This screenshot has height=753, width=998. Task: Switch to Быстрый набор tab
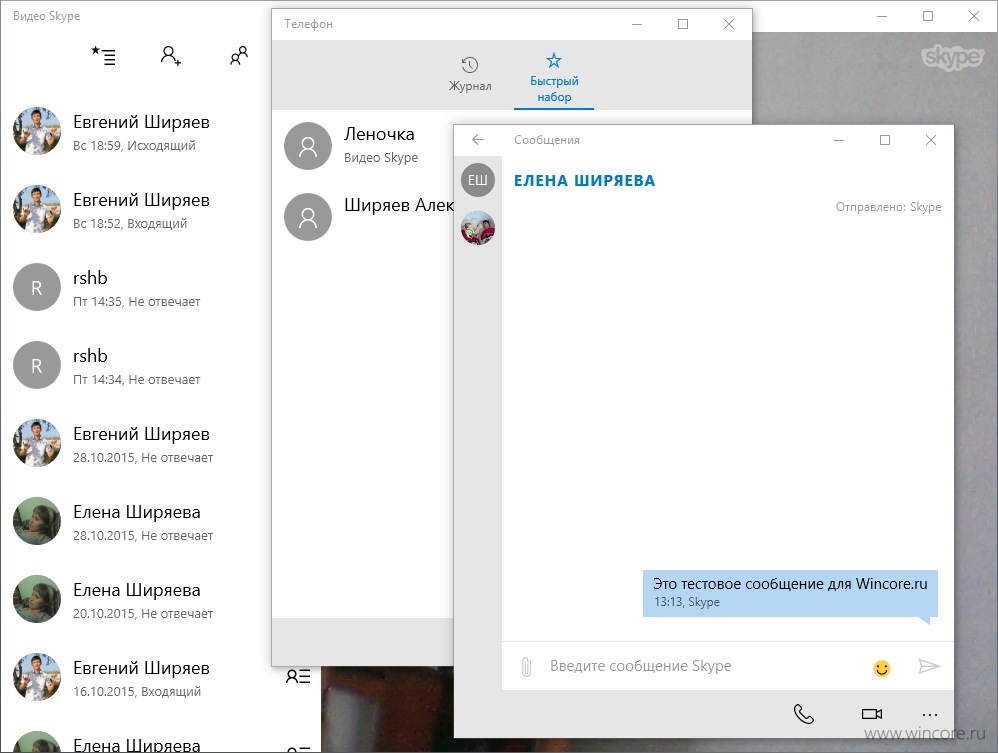[x=554, y=78]
